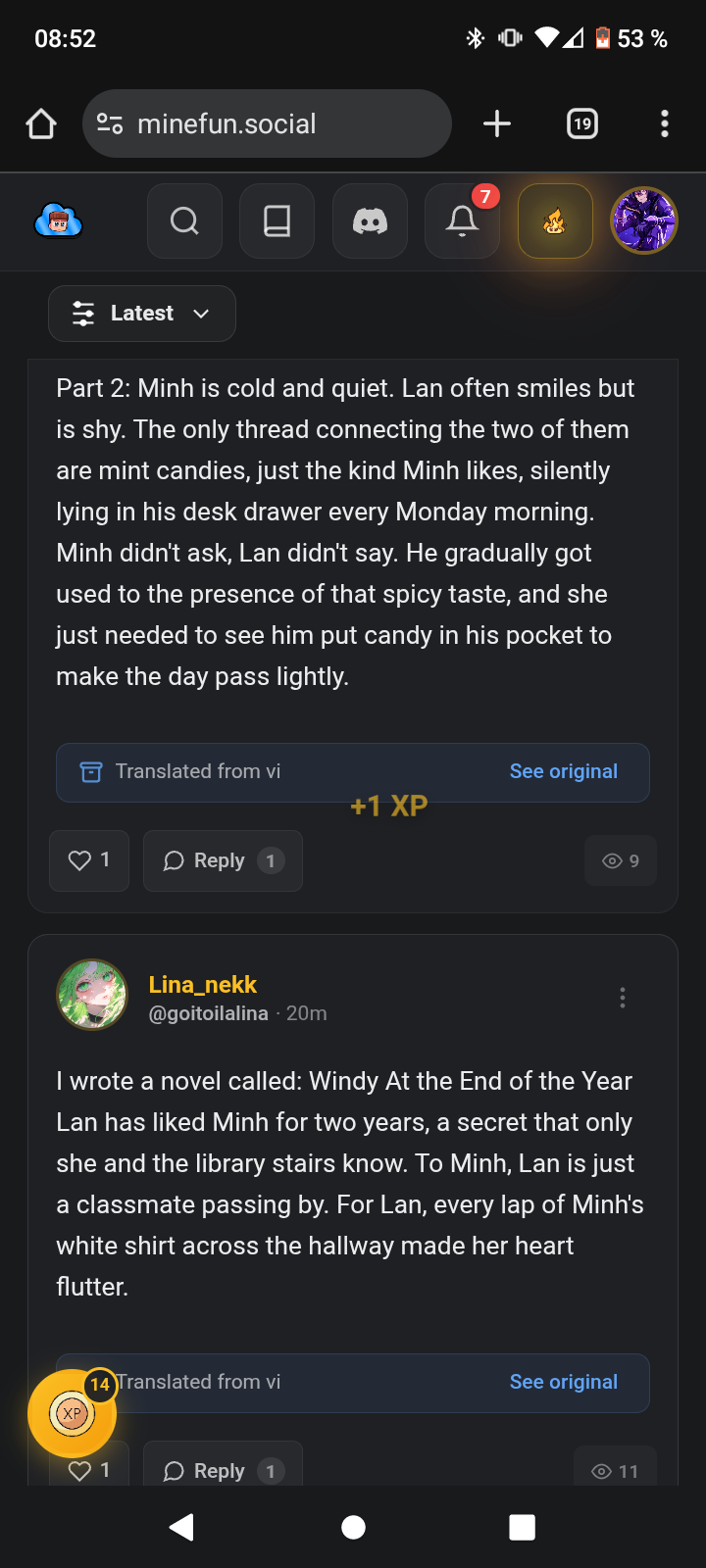Expand the Latest sort dropdown
This screenshot has height=1568, width=706.
142,314
